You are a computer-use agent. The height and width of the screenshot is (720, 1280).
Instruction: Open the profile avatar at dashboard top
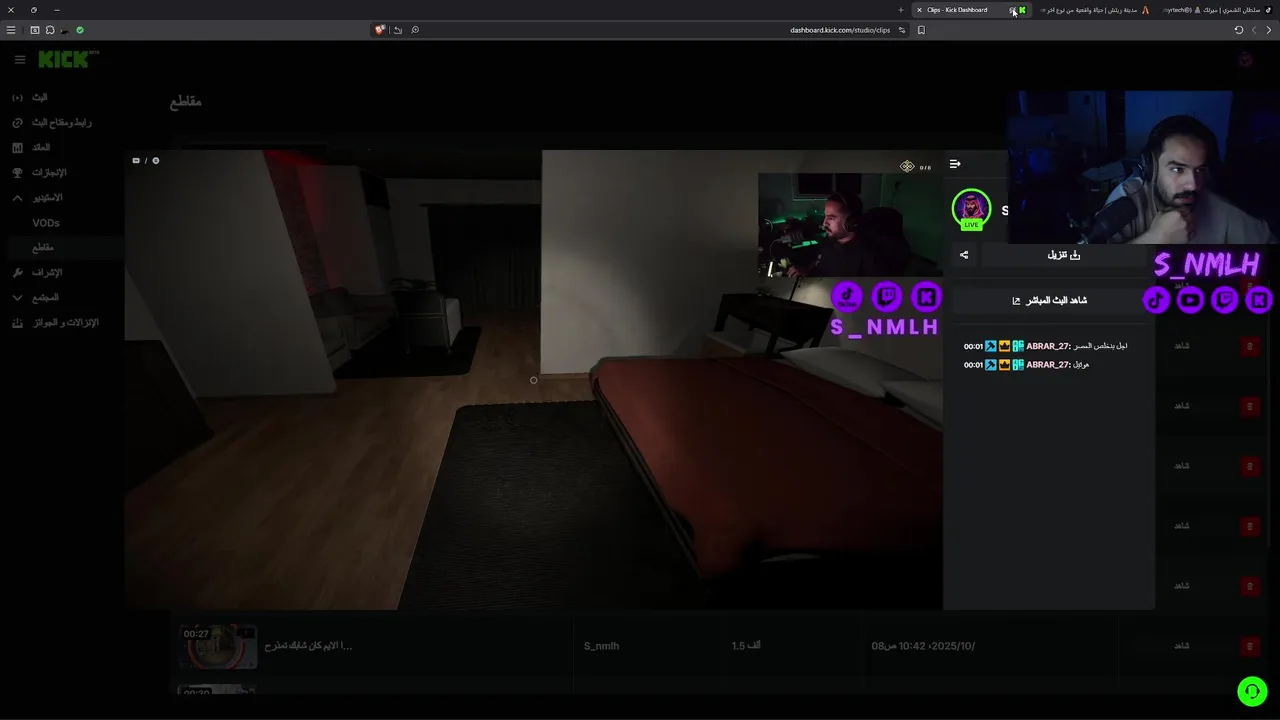point(1245,60)
